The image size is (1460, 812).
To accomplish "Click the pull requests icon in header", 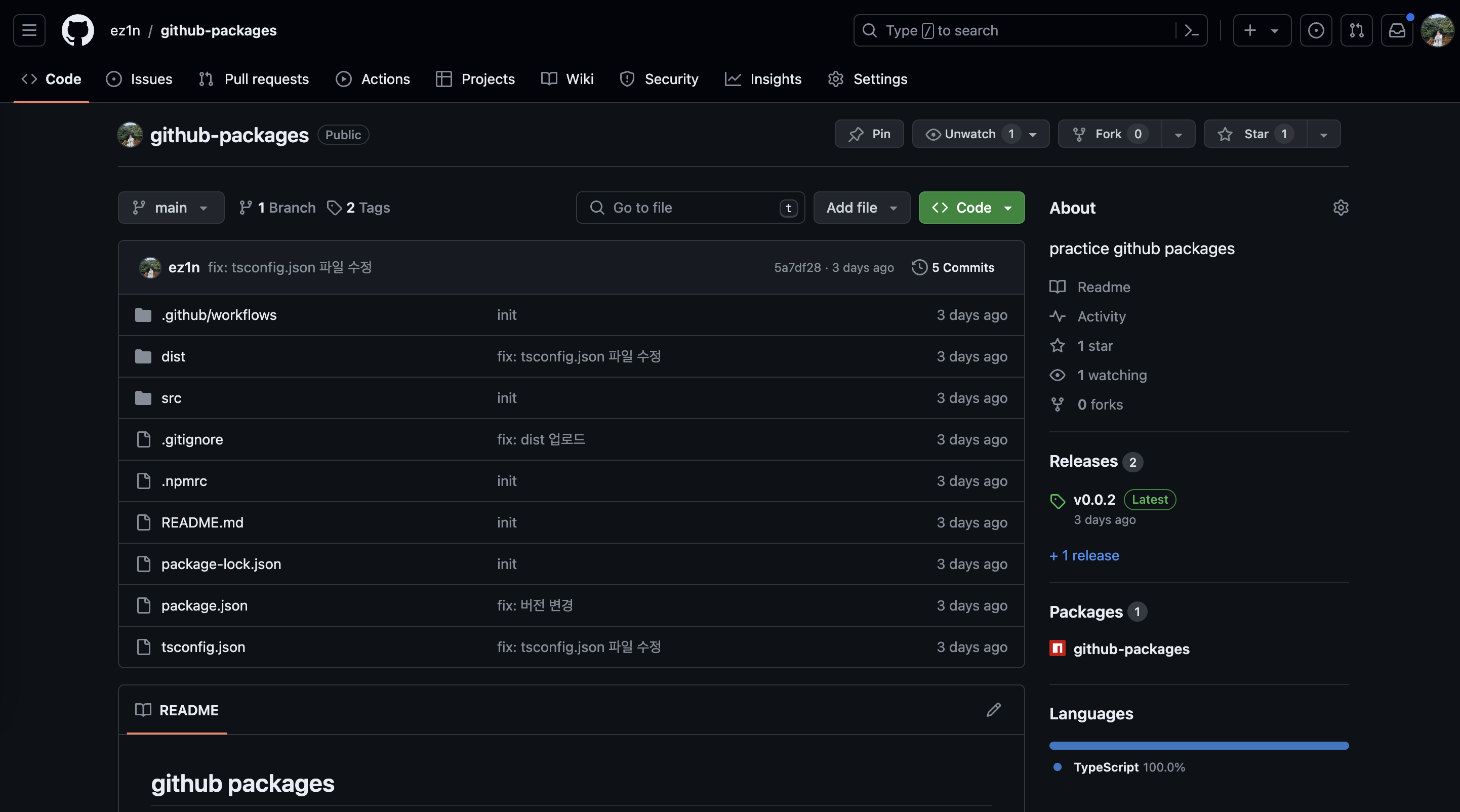I will tap(1356, 30).
